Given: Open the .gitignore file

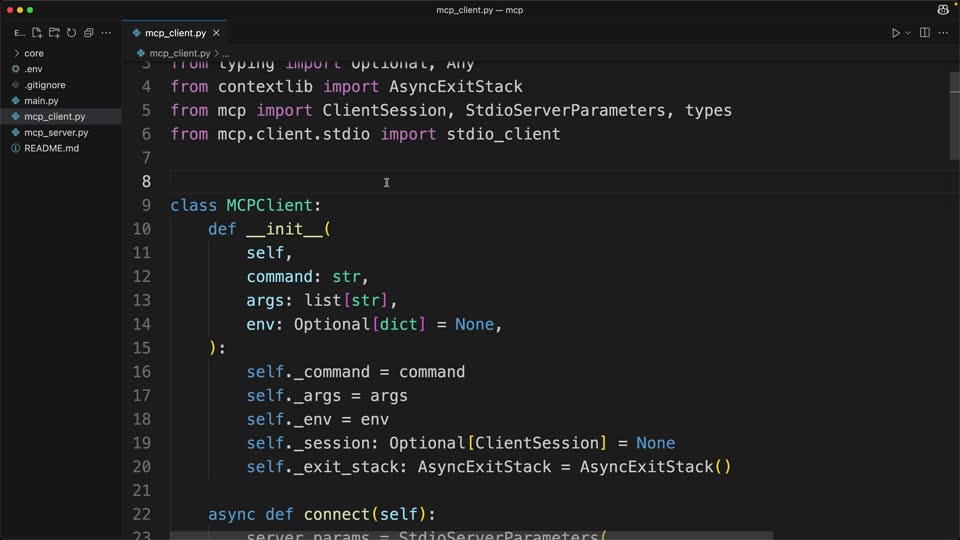Looking at the screenshot, I should [x=61, y=85].
